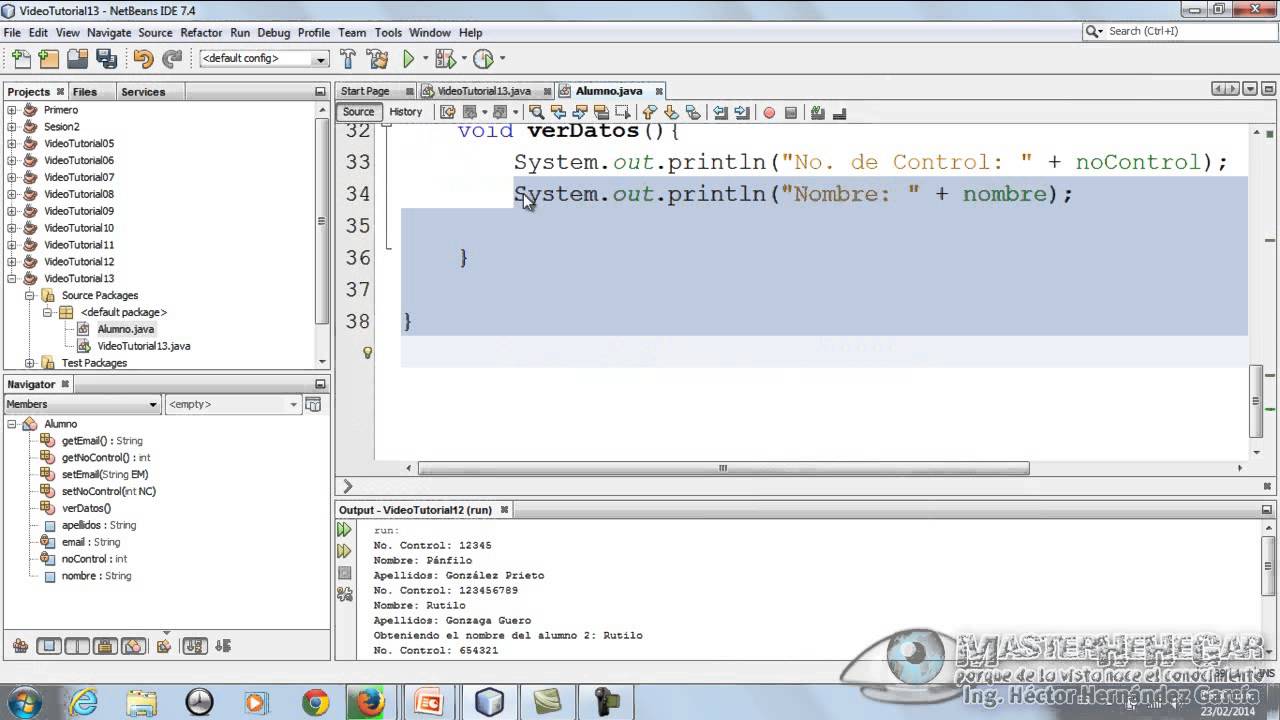Undo the last edit with the Undo arrow

pos(143,59)
